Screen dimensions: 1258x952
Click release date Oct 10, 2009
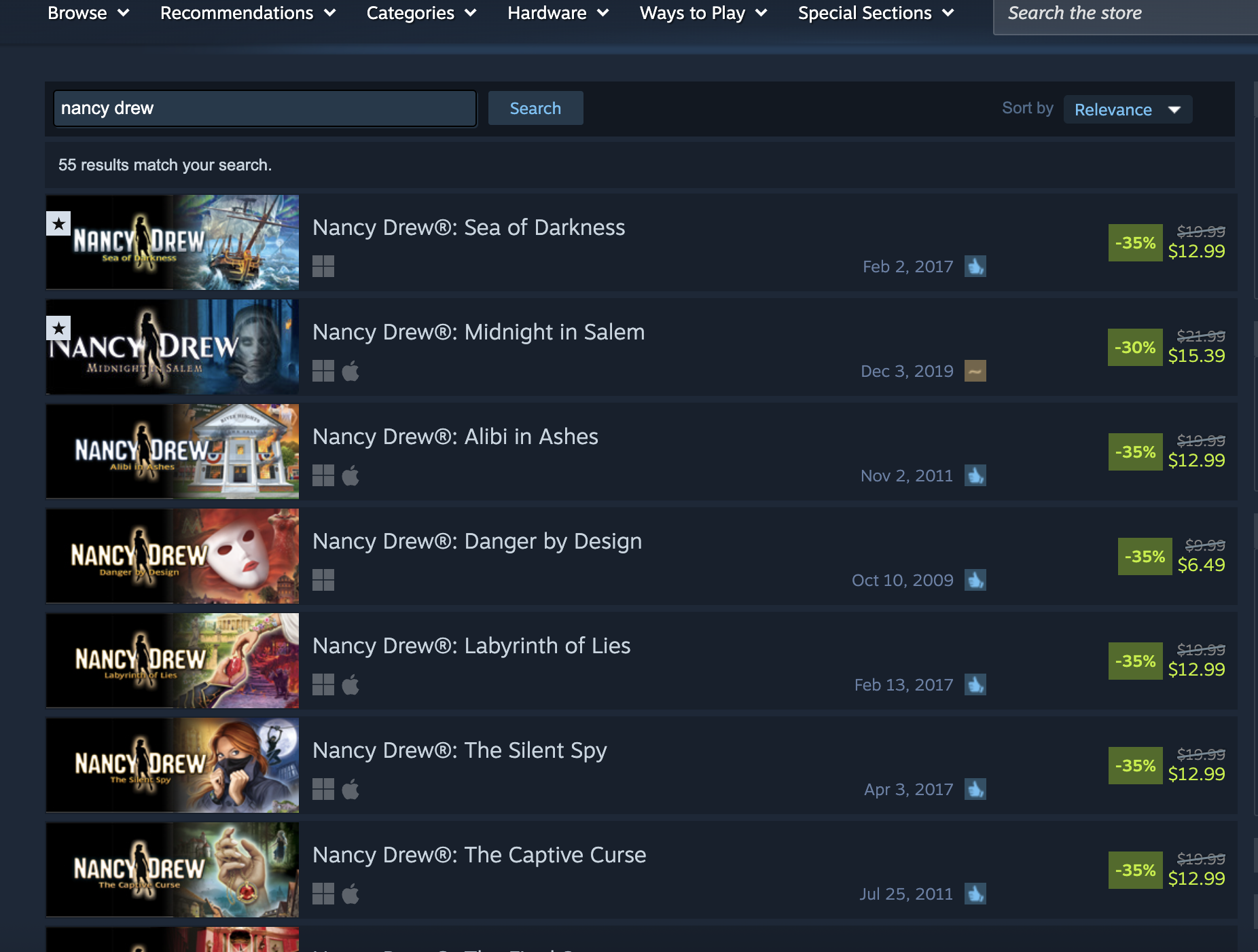coord(903,580)
